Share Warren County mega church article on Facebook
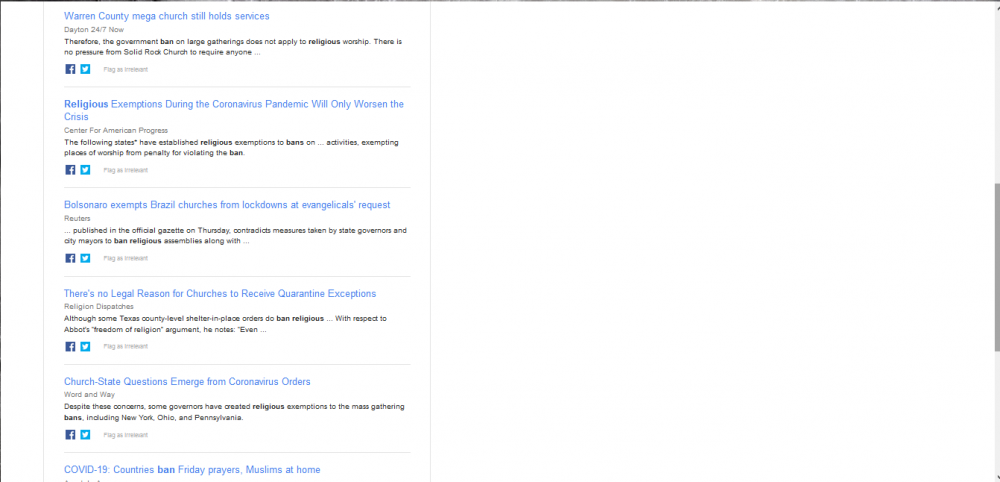This screenshot has width=1000, height=482. pos(70,69)
